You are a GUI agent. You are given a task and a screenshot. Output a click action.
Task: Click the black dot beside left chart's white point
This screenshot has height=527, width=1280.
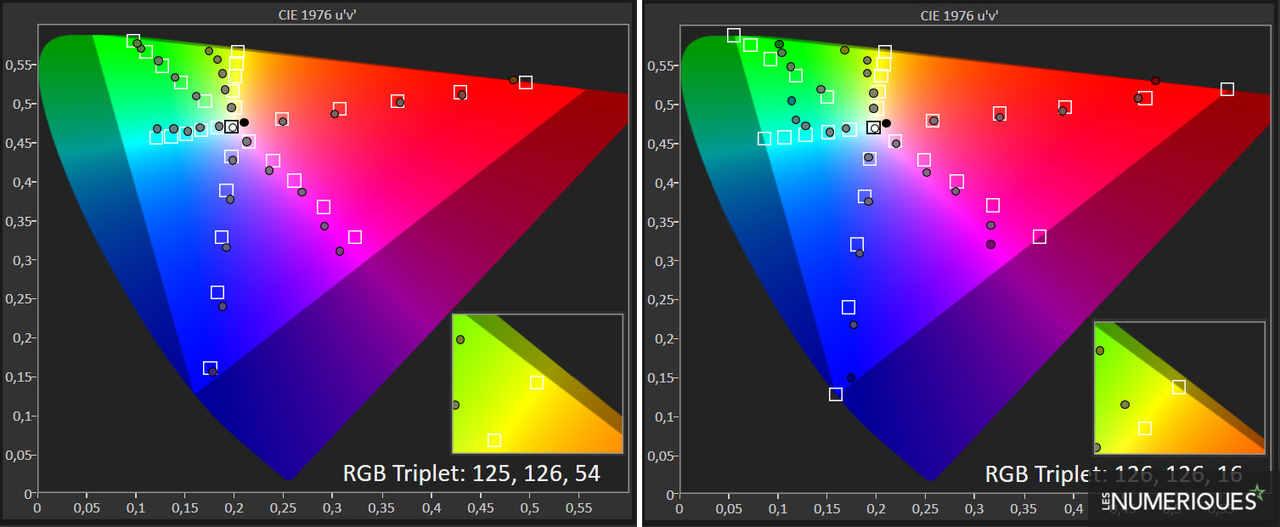pos(244,122)
